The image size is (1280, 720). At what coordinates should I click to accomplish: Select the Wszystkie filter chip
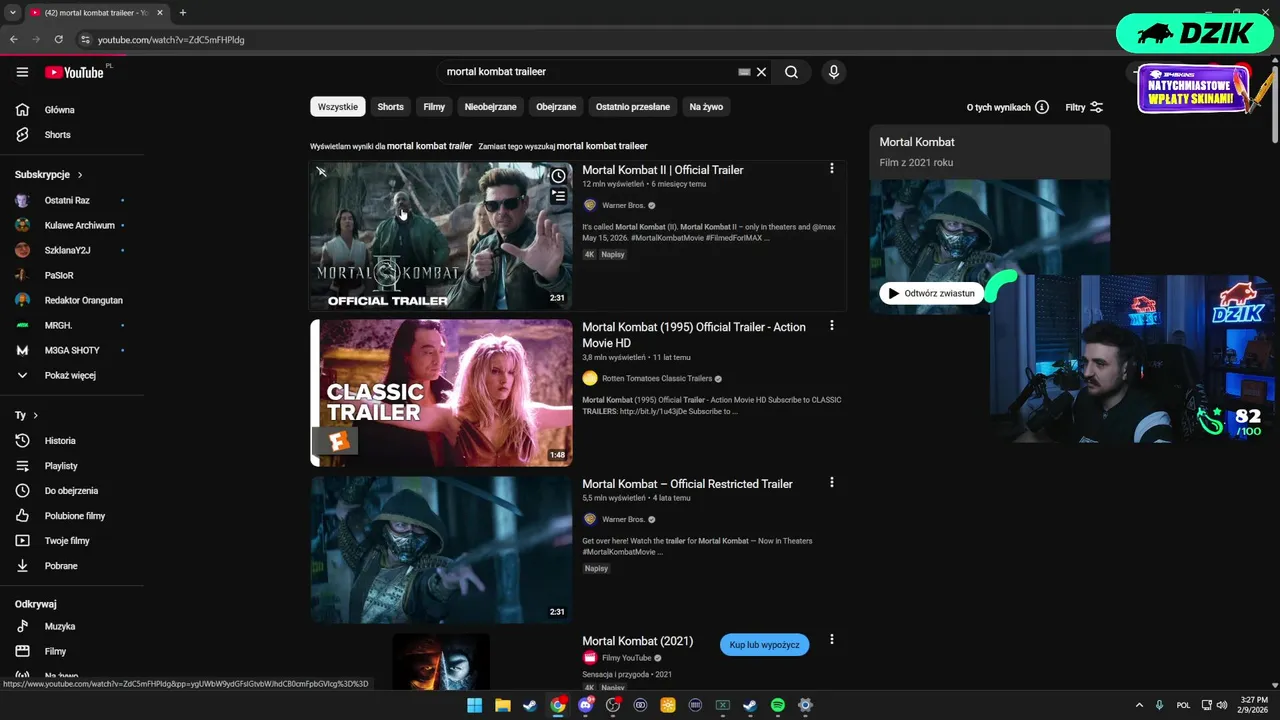(338, 107)
